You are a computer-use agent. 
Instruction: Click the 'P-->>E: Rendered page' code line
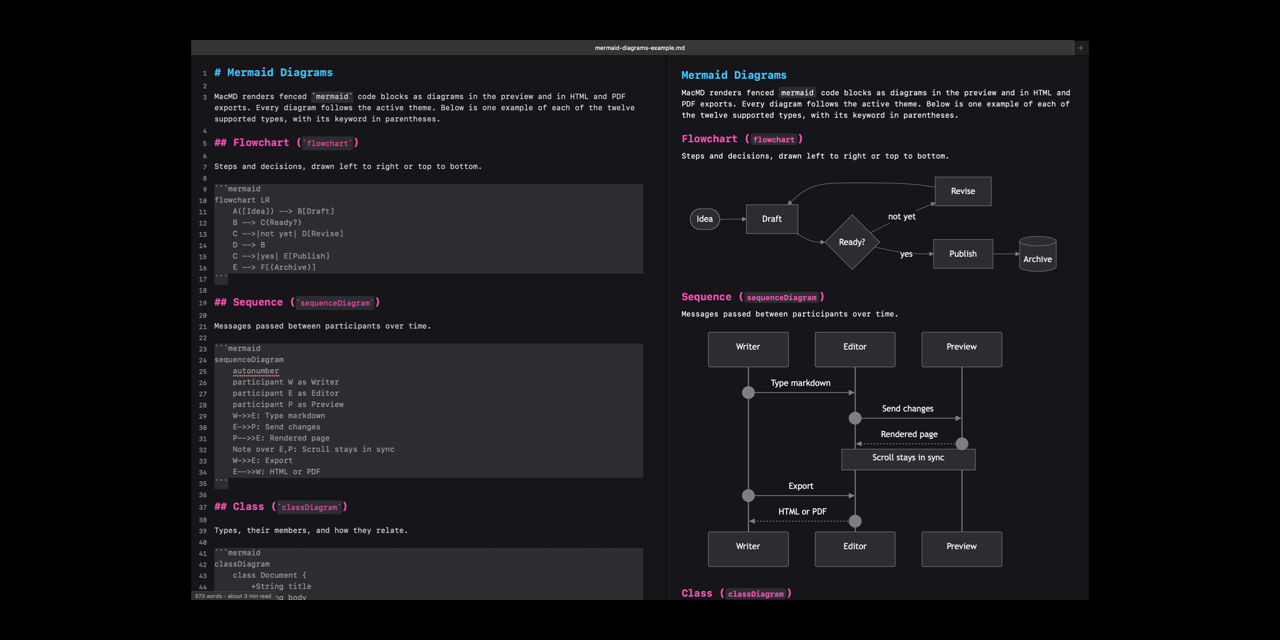pyautogui.click(x=281, y=438)
